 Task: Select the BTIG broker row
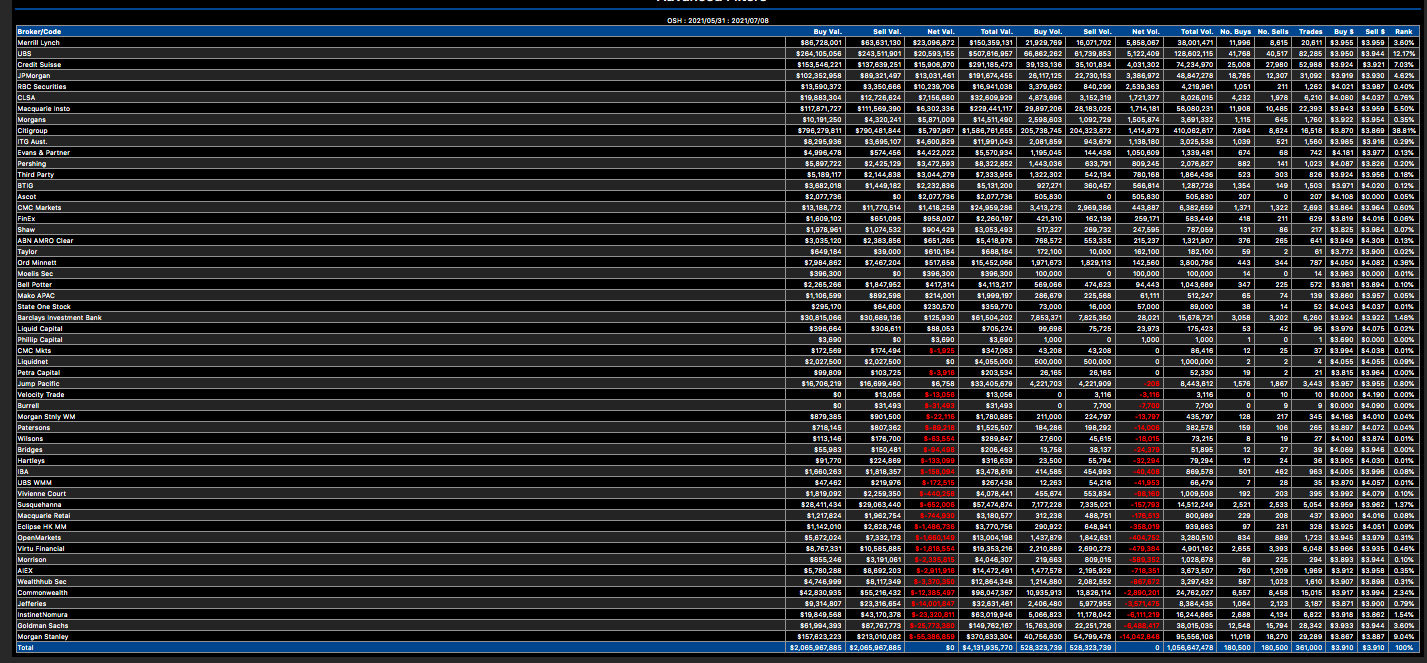point(717,186)
